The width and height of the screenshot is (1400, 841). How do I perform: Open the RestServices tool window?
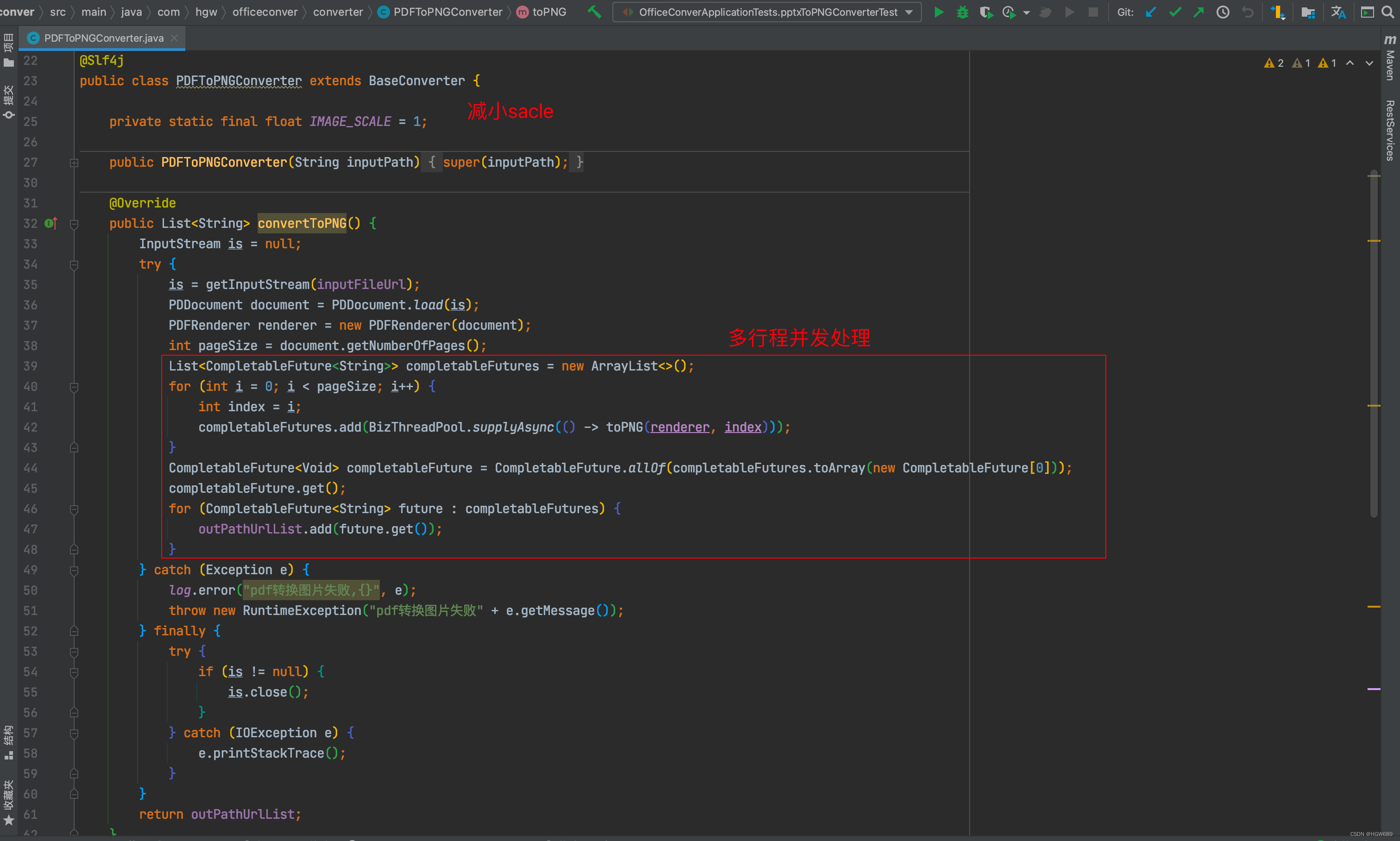pos(1390,130)
